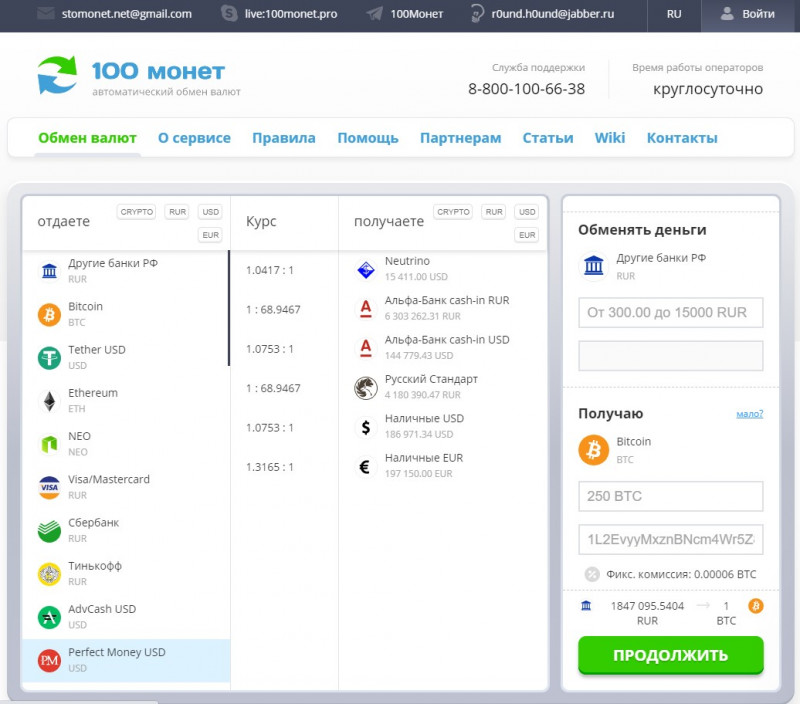Select the Visa/Mastercard icon
800x704 pixels.
pyautogui.click(x=49, y=487)
